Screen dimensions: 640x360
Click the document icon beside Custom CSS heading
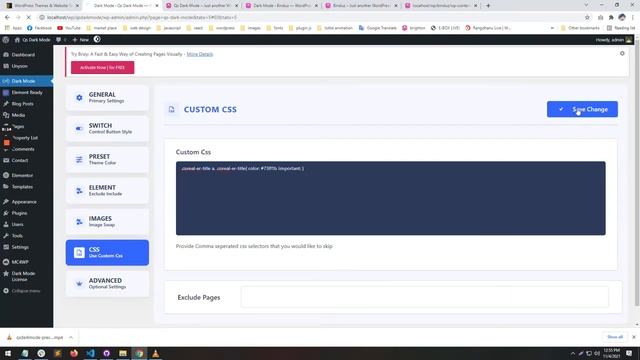pos(171,109)
